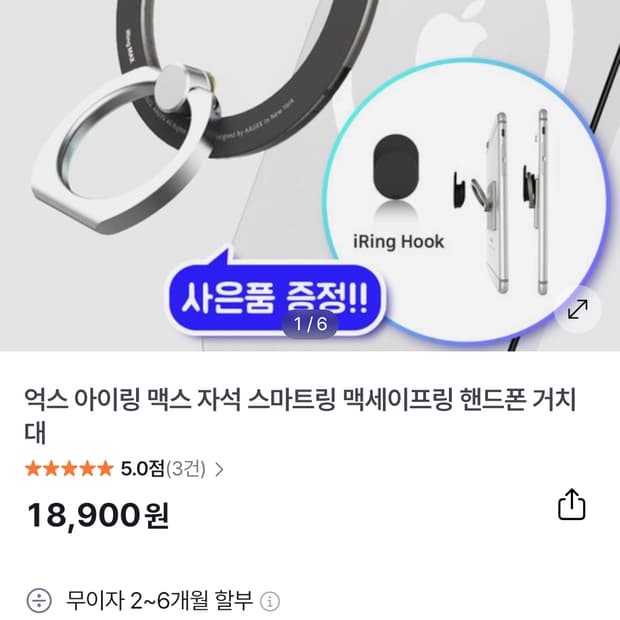Viewport: 620px width, 620px height.
Task: Tap the product title 억스 아이링 맥스
Action: tap(299, 416)
